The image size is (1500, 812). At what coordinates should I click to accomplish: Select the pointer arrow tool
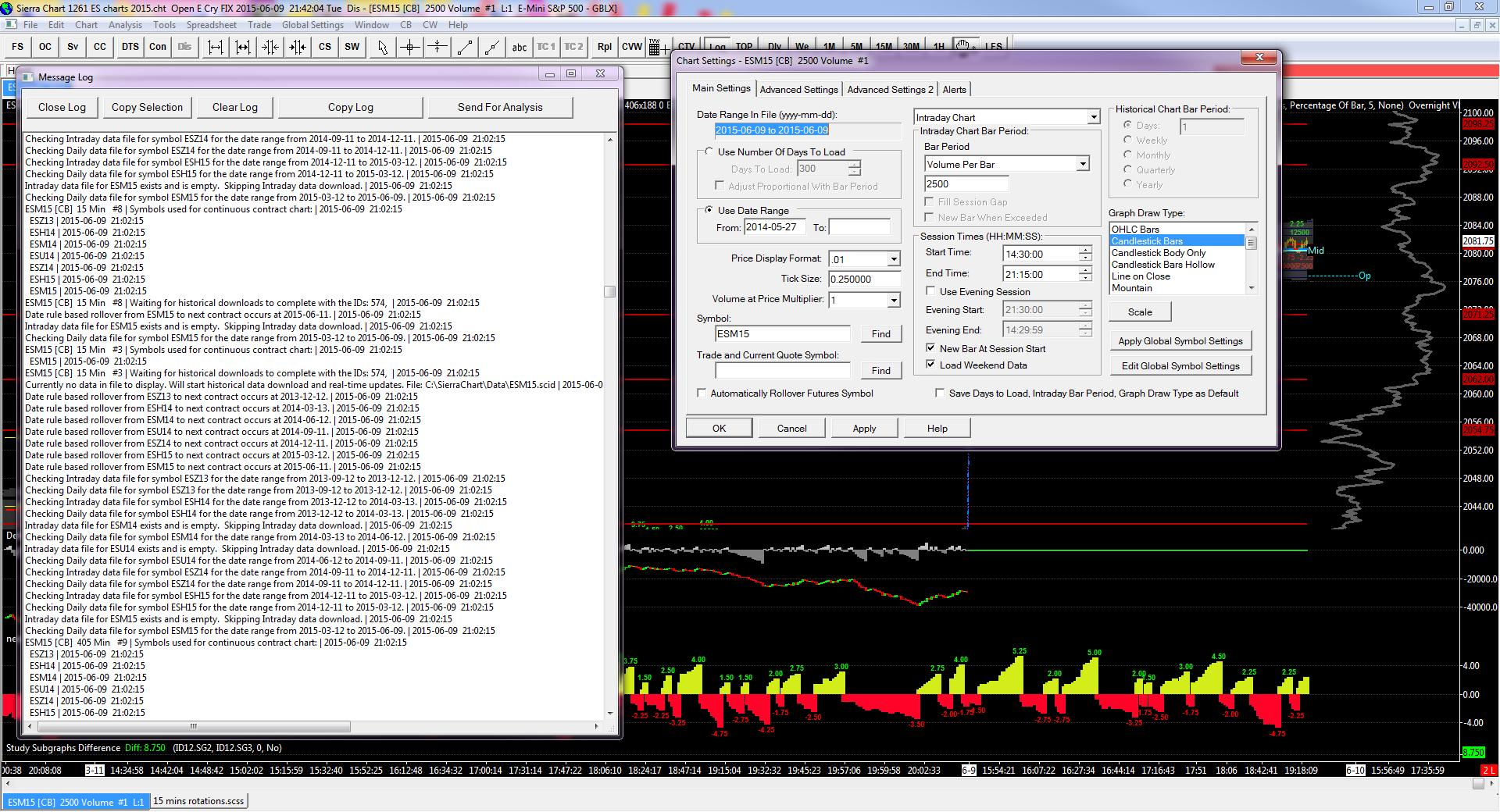coord(382,47)
